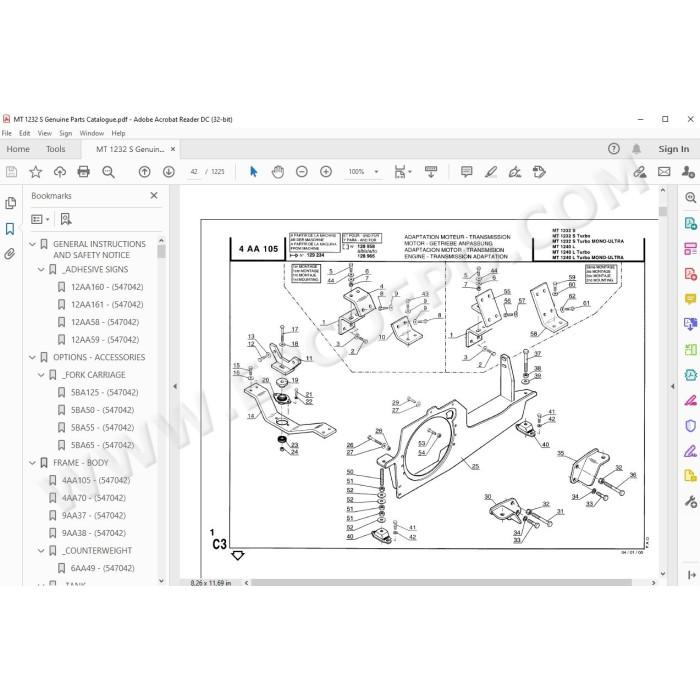Open the attachments paperclip panel
This screenshot has height=700, width=700.
tap(10, 254)
